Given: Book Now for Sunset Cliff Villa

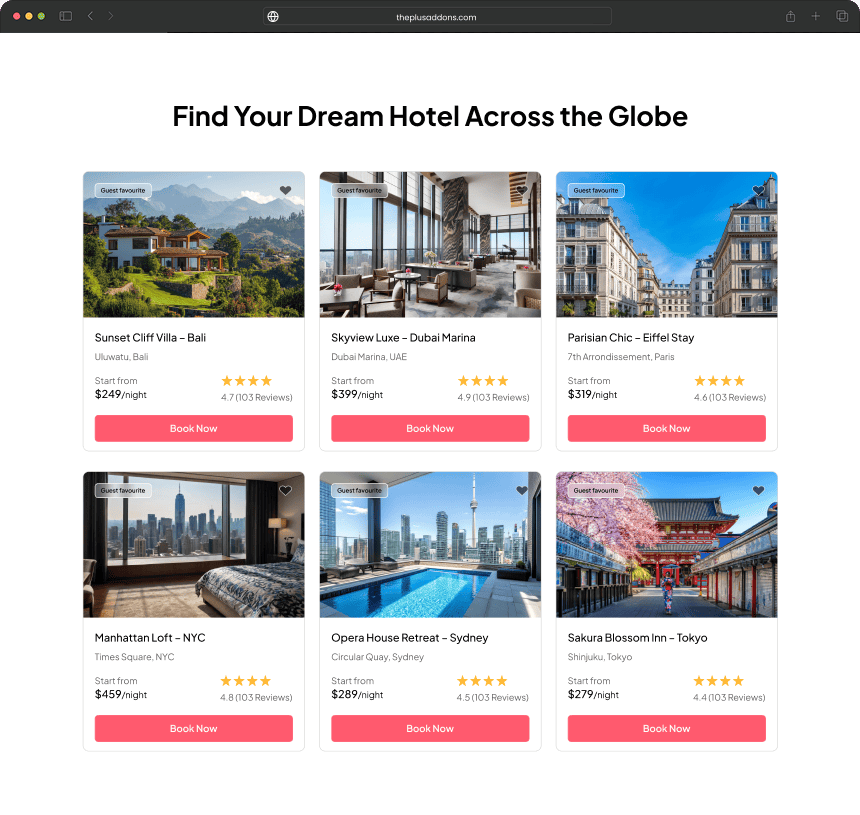Looking at the screenshot, I should point(194,428).
